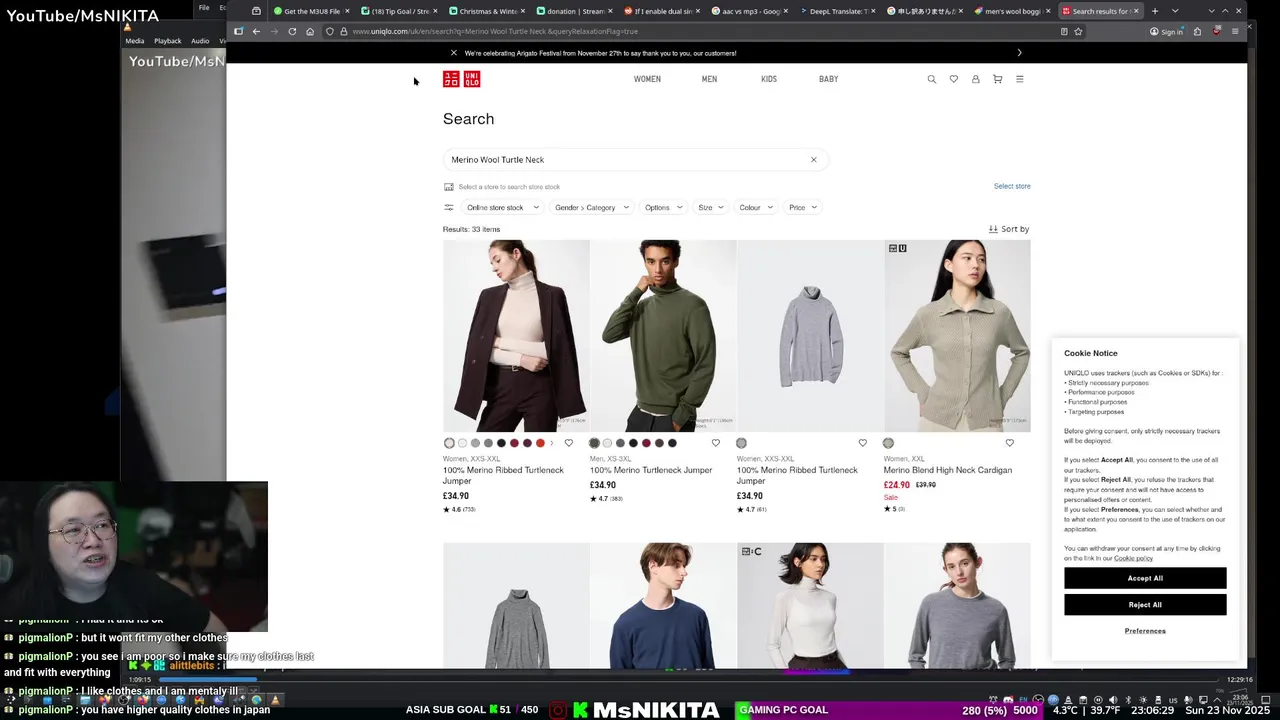This screenshot has height=720, width=1280.
Task: Switch to the aac vs mp3 Google tab
Action: coord(749,11)
